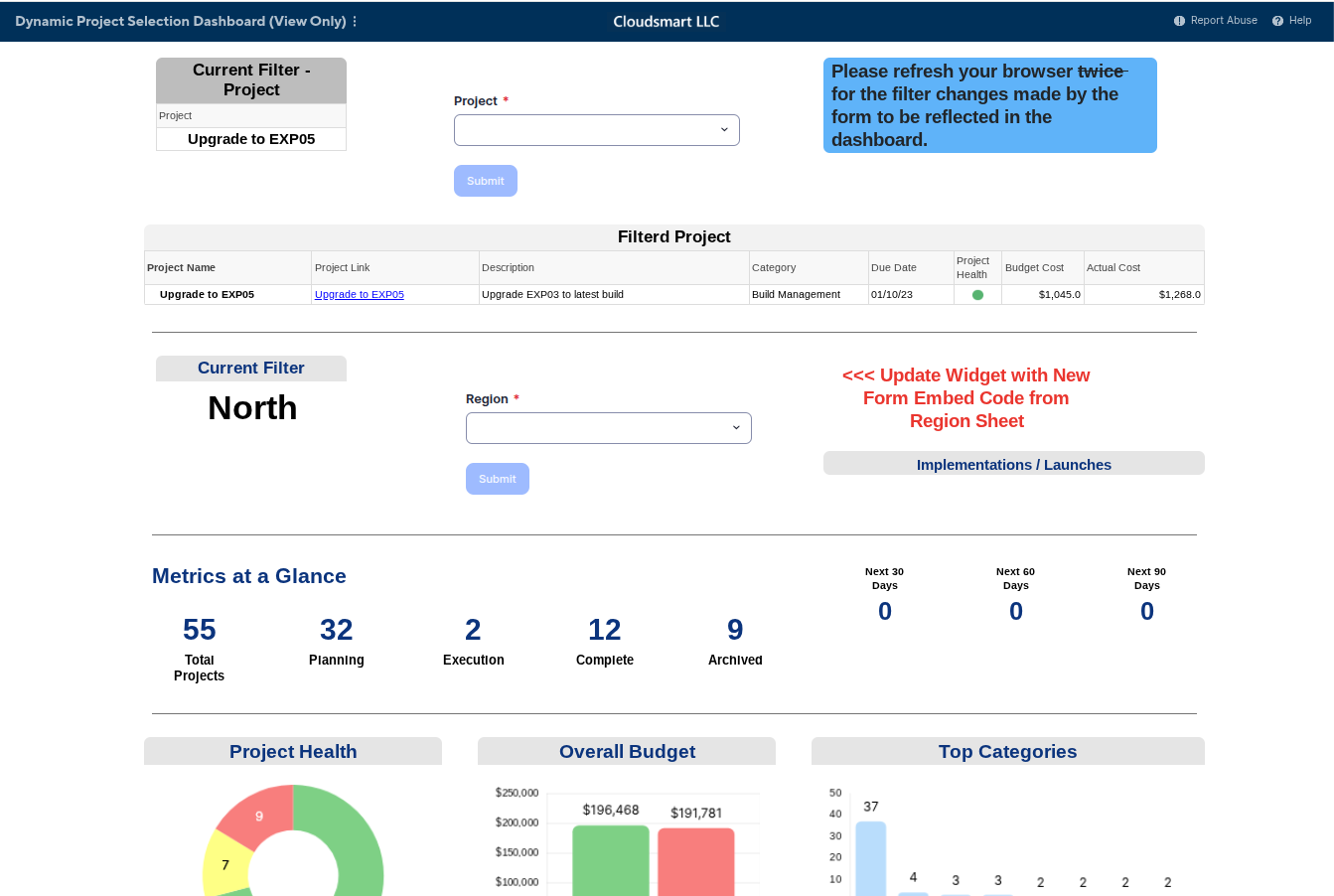Click the Filterd Project table title
This screenshot has width=1334, height=896.
click(x=674, y=236)
